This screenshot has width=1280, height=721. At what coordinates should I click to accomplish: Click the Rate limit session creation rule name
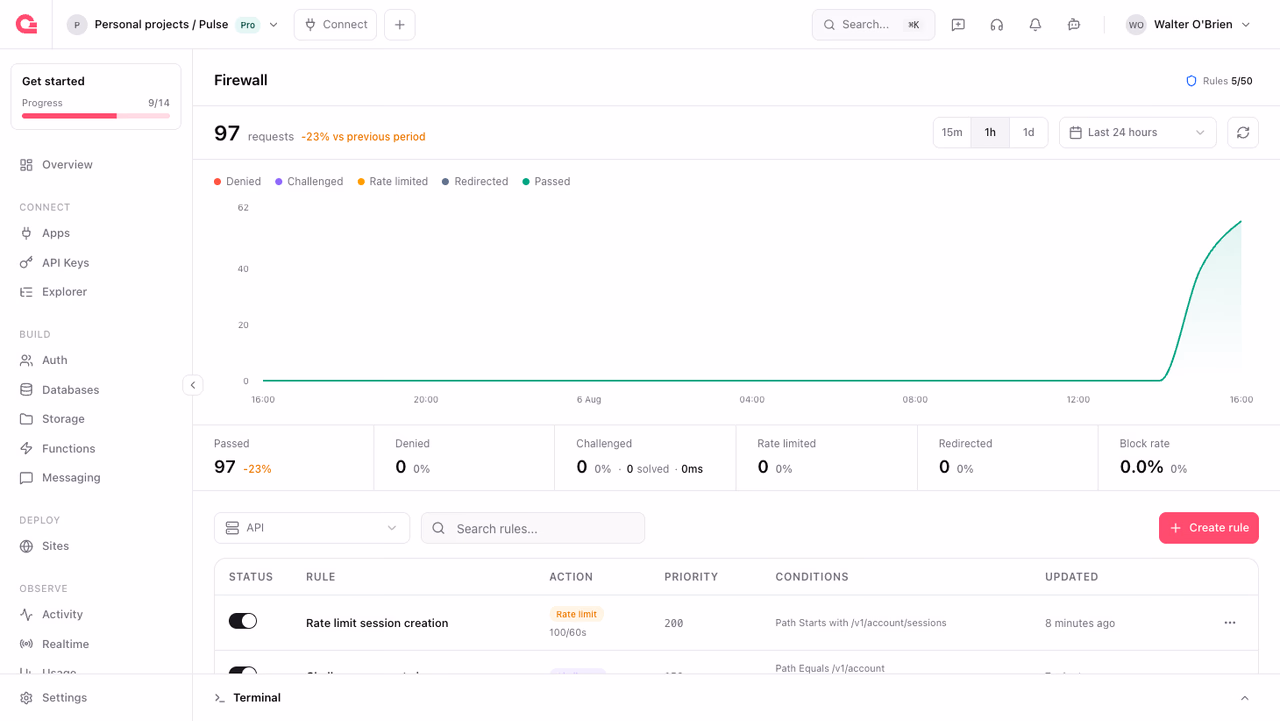tap(377, 623)
